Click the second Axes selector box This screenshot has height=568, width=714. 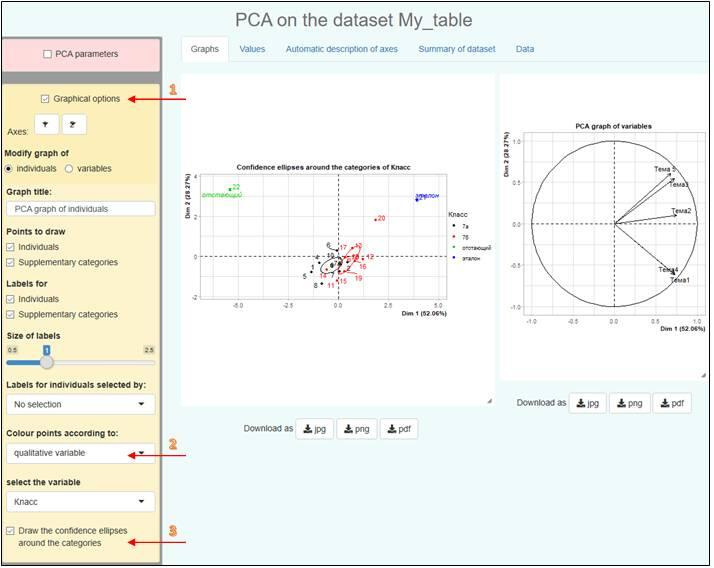pyautogui.click(x=74, y=124)
